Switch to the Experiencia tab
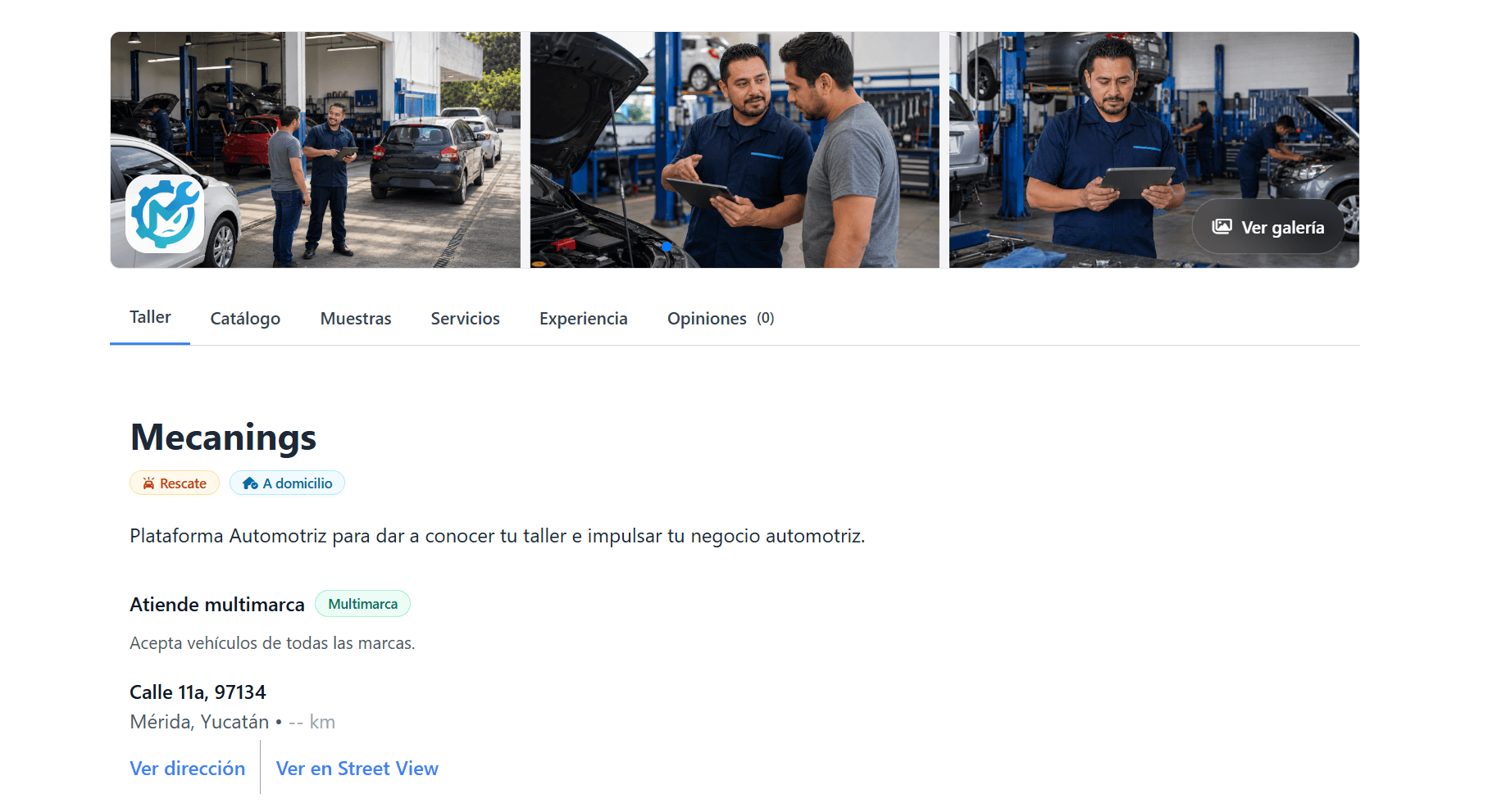Image resolution: width=1506 pixels, height=812 pixels. pyautogui.click(x=583, y=319)
